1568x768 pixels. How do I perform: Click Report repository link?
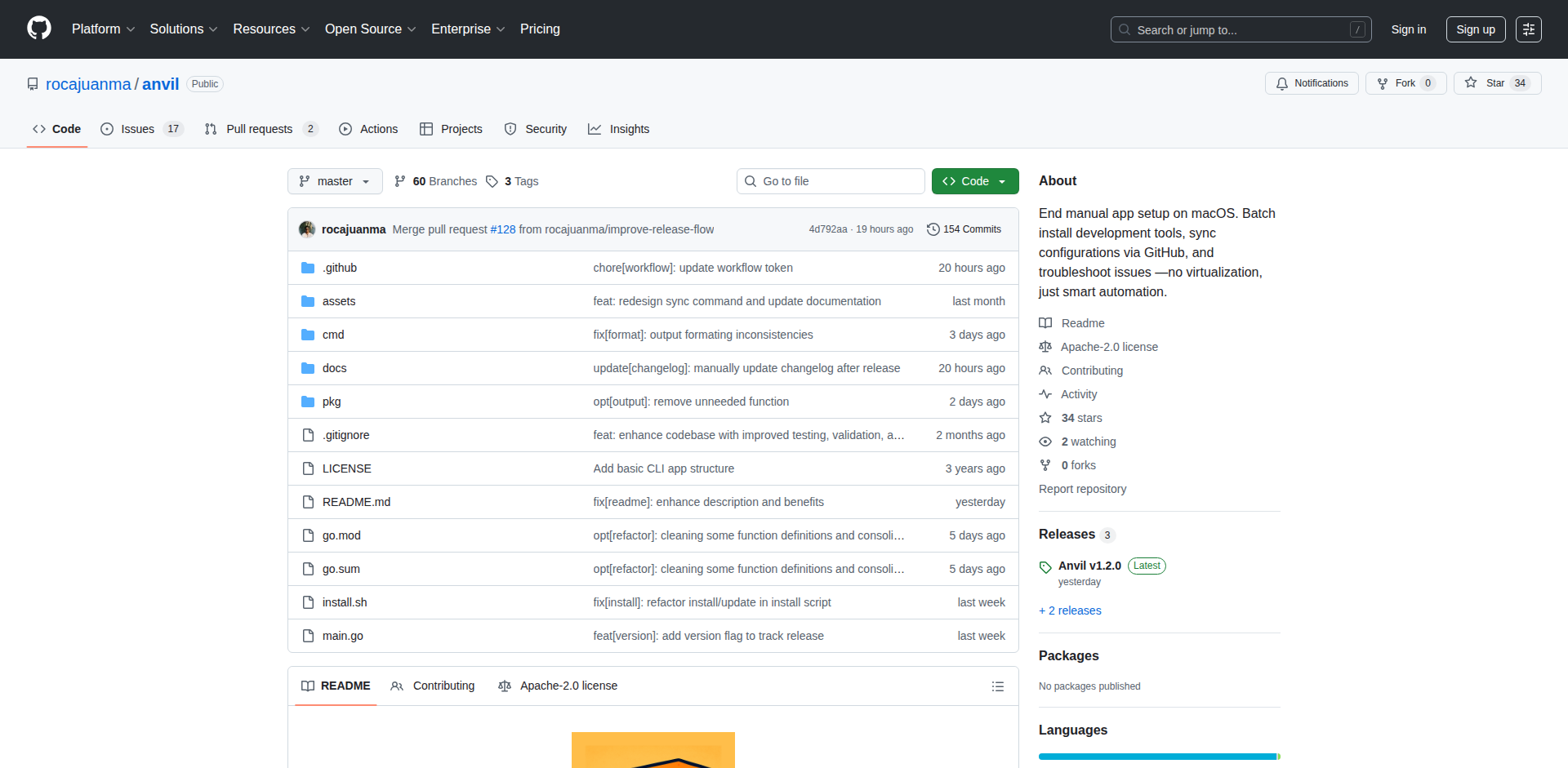pos(1082,489)
